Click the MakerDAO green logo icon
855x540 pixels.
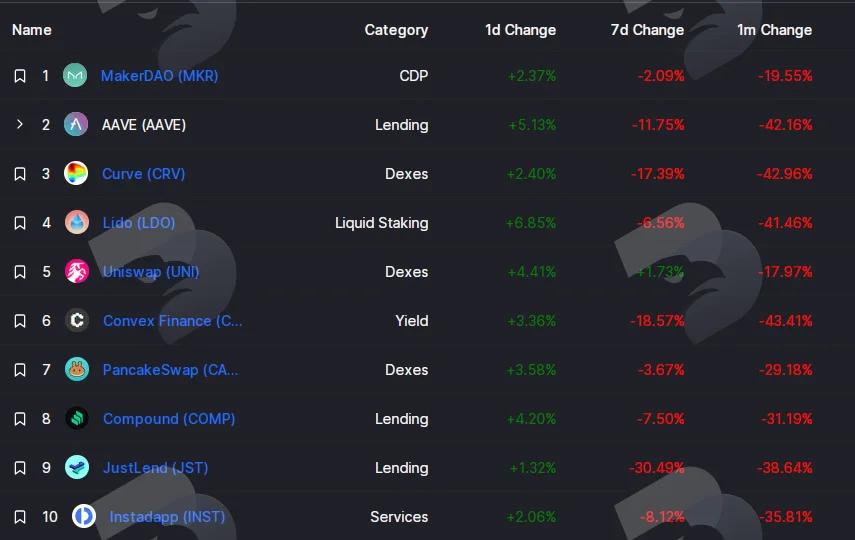75,75
